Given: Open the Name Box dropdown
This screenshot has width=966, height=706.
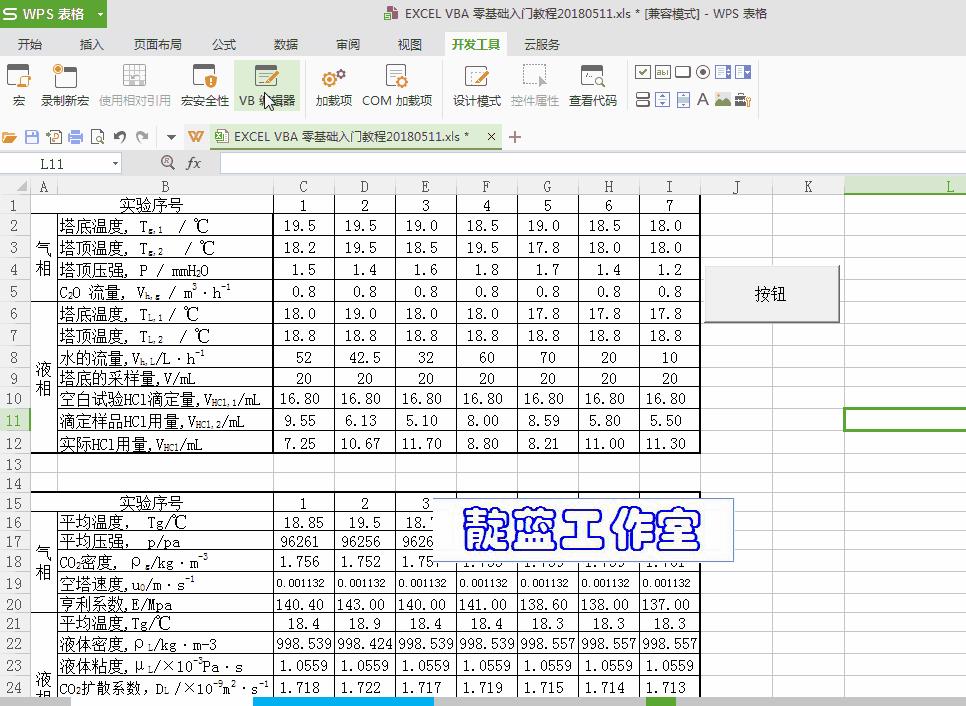Looking at the screenshot, I should [113, 162].
